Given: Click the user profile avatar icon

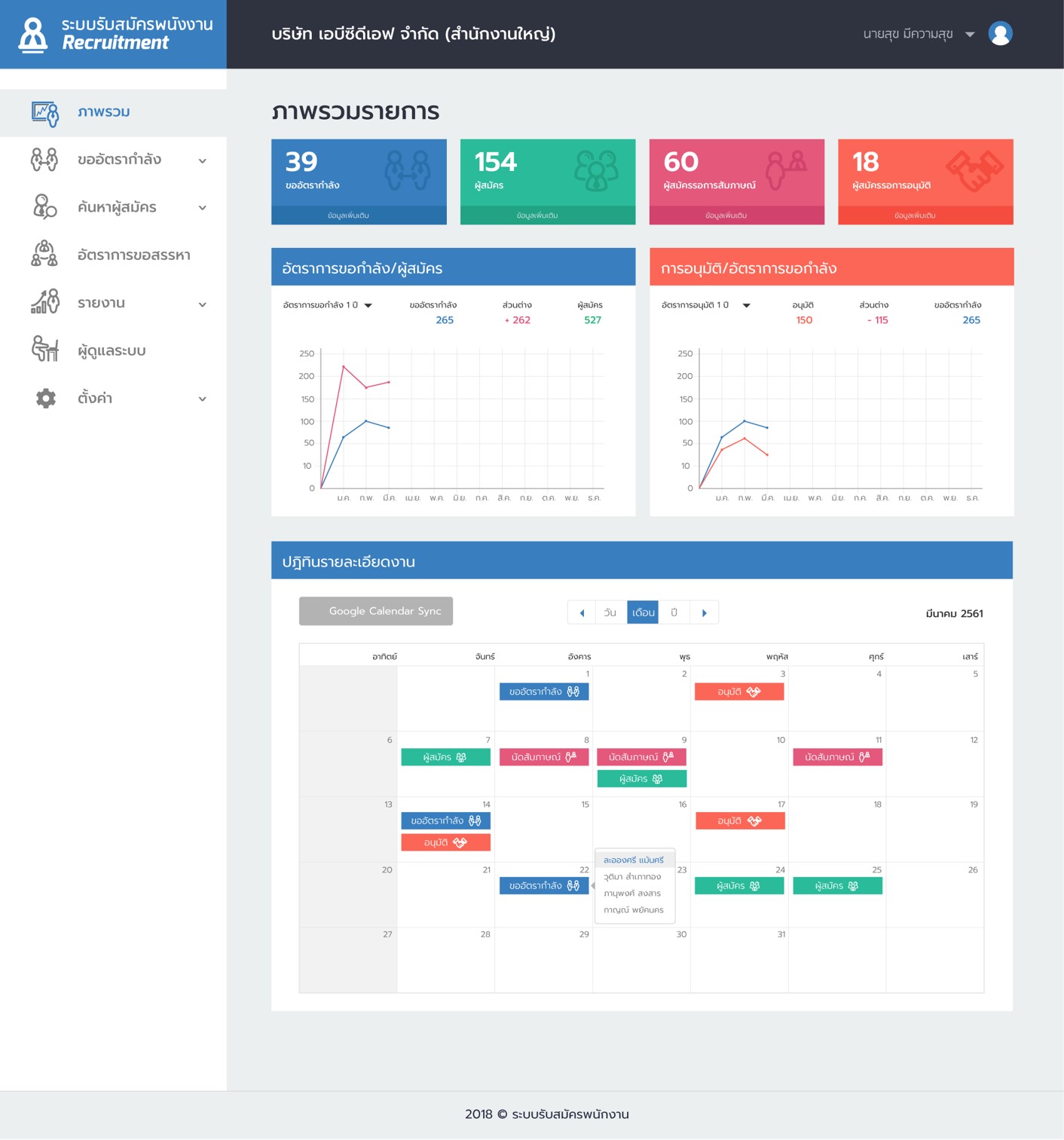Looking at the screenshot, I should pos(1000,34).
